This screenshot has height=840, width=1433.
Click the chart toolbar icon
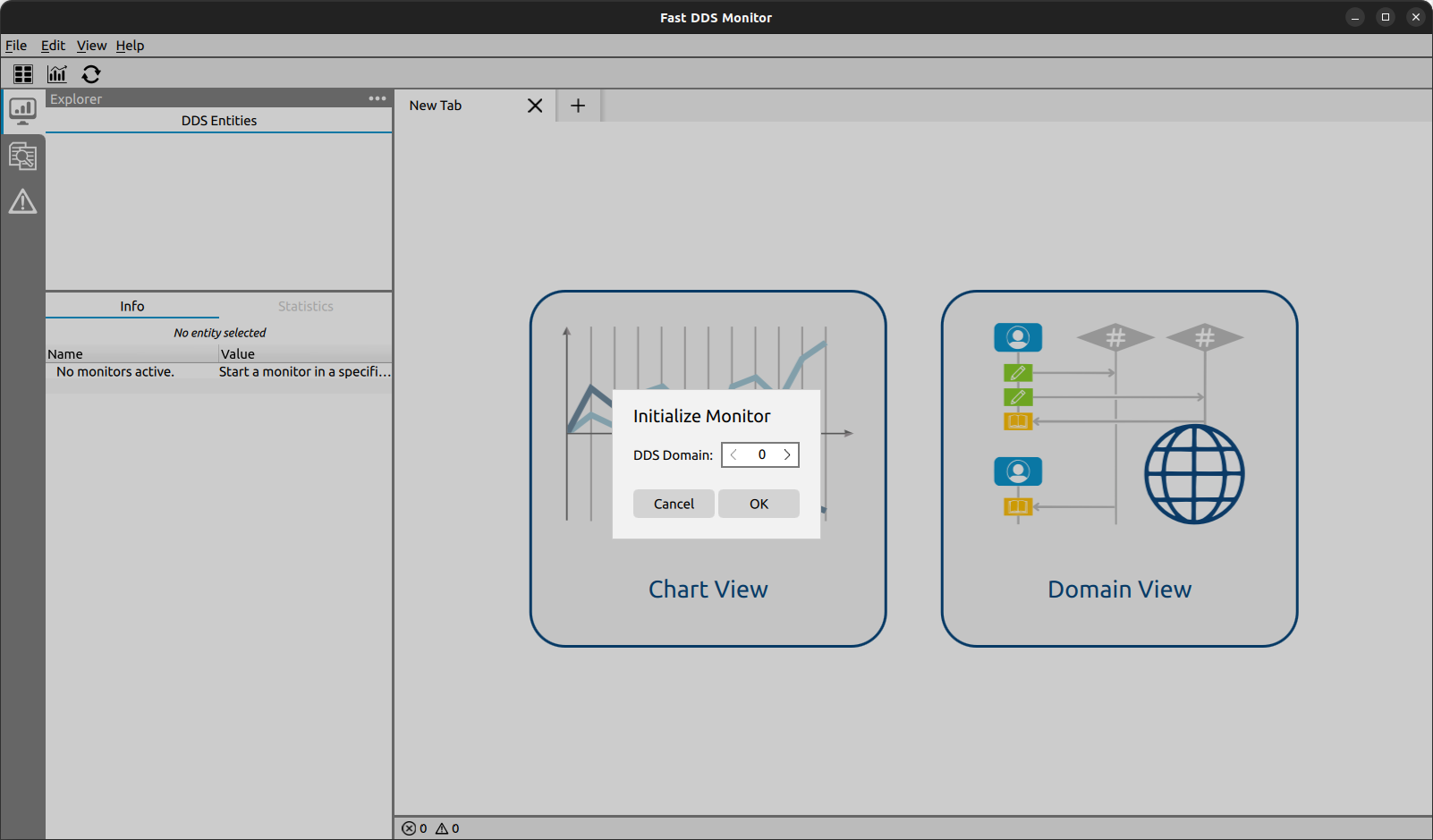(57, 74)
